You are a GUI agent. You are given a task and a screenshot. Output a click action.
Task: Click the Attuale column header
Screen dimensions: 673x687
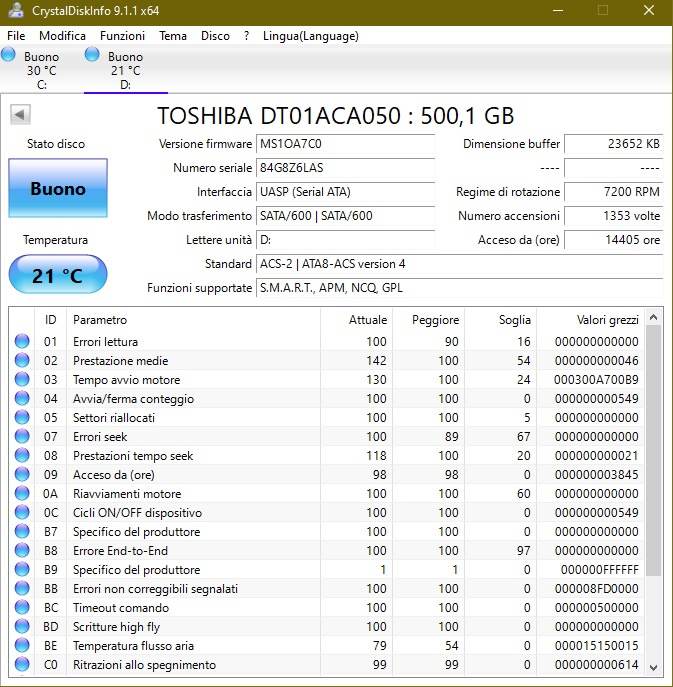(x=357, y=319)
